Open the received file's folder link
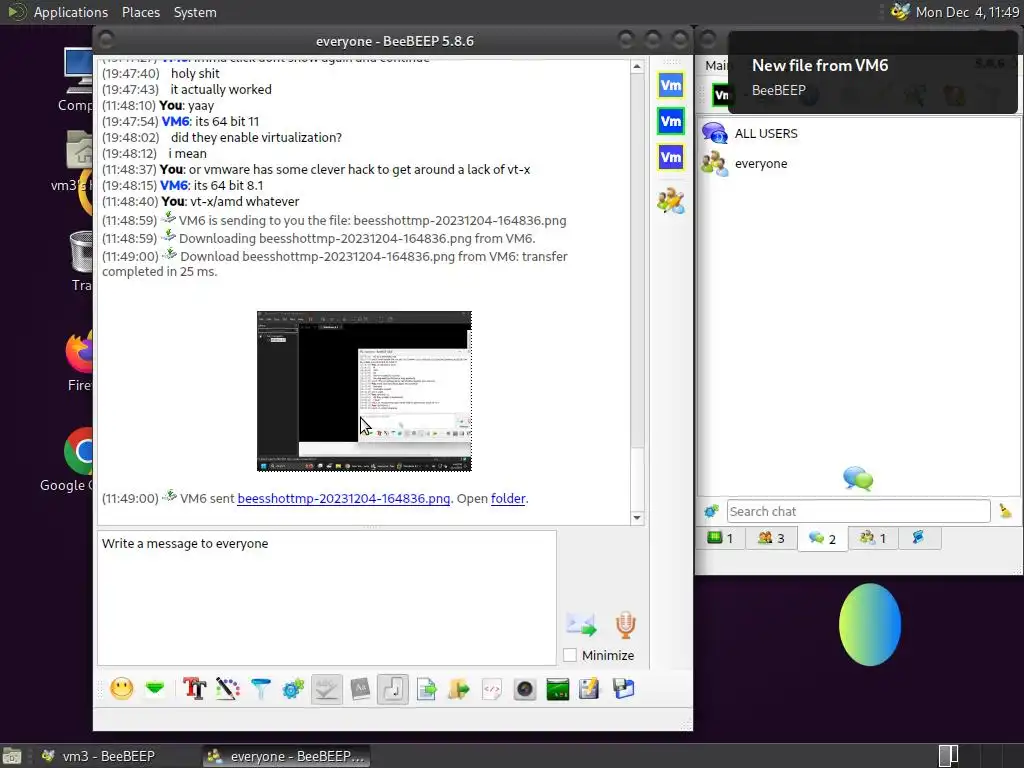The width and height of the screenshot is (1024, 768). 508,498
